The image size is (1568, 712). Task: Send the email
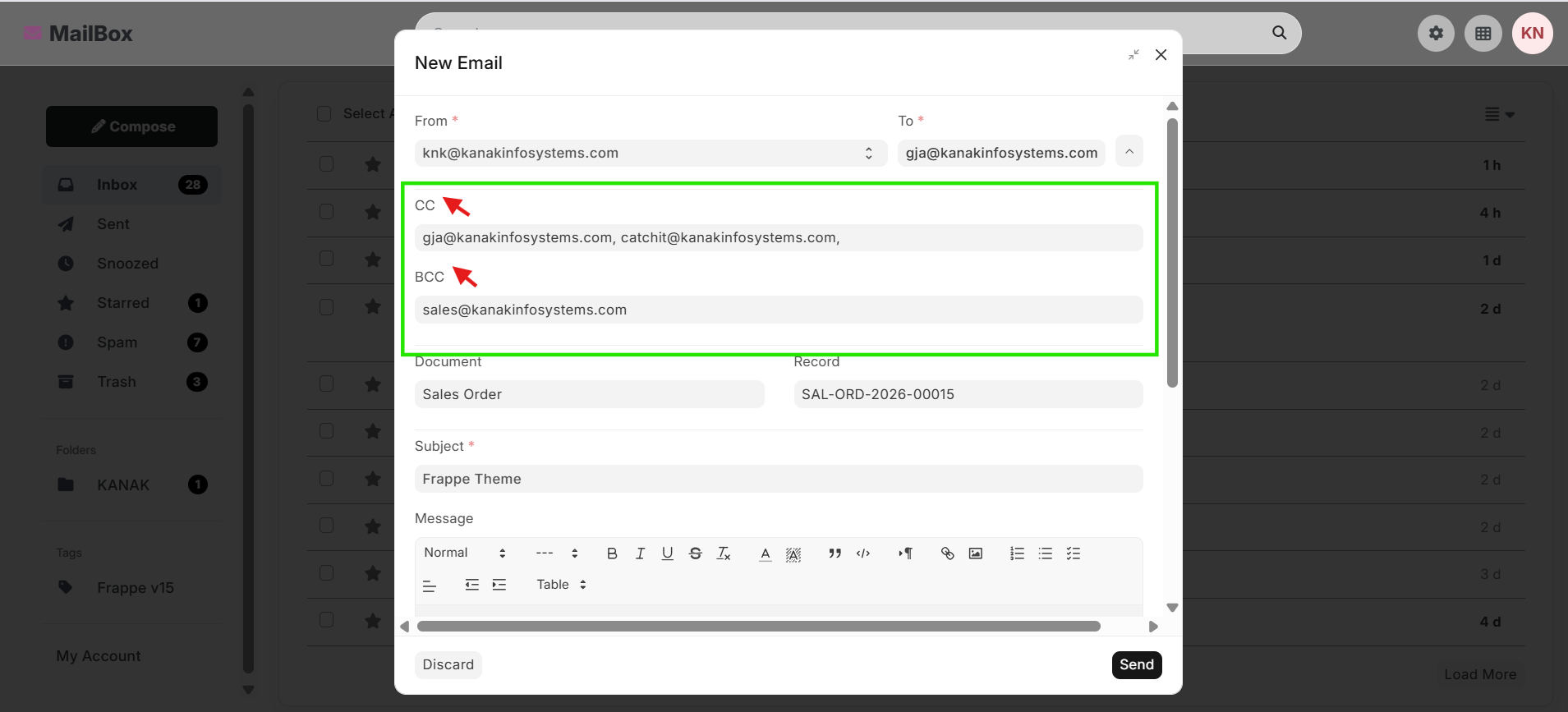[x=1137, y=664]
